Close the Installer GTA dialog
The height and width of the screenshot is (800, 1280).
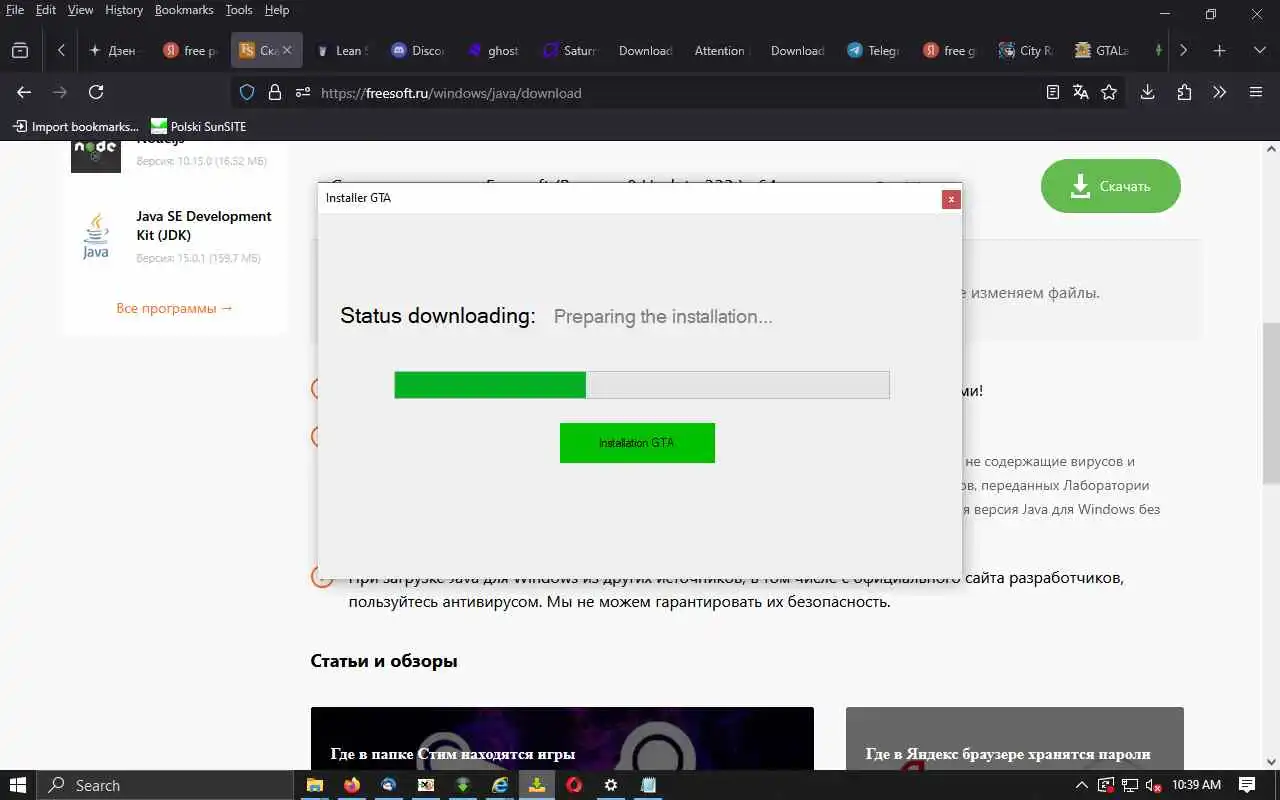(x=951, y=199)
